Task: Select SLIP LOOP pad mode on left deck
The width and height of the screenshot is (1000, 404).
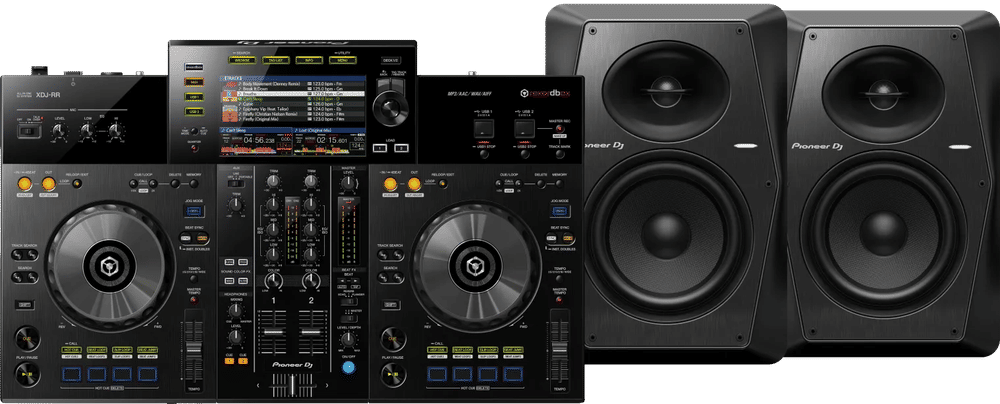Action: coord(122,350)
